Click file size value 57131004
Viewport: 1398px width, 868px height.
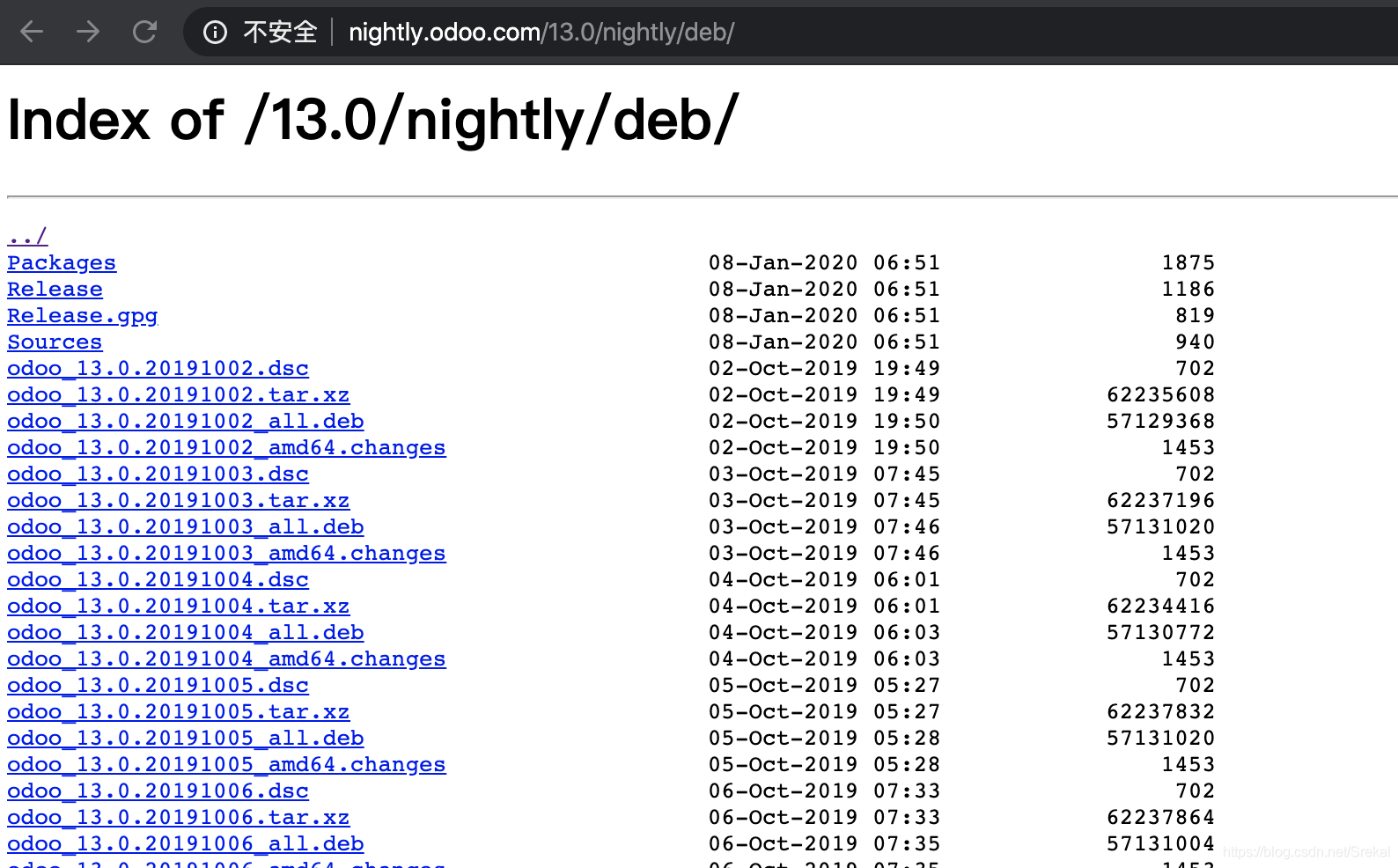(x=1160, y=843)
